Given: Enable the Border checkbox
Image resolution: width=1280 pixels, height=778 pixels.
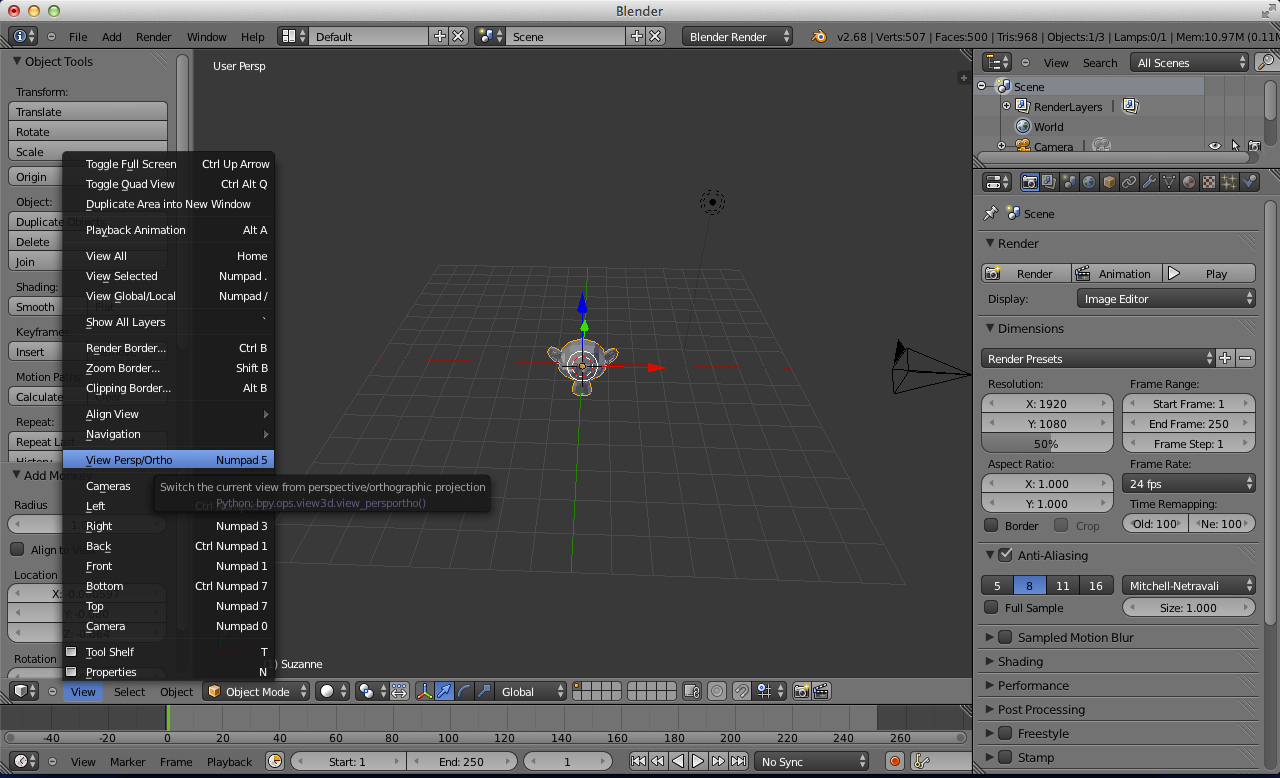Looking at the screenshot, I should [x=991, y=525].
